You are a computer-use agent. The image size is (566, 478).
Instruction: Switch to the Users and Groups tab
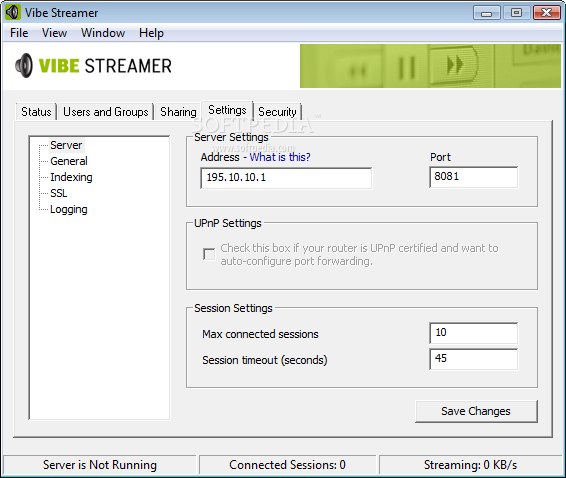(x=106, y=112)
